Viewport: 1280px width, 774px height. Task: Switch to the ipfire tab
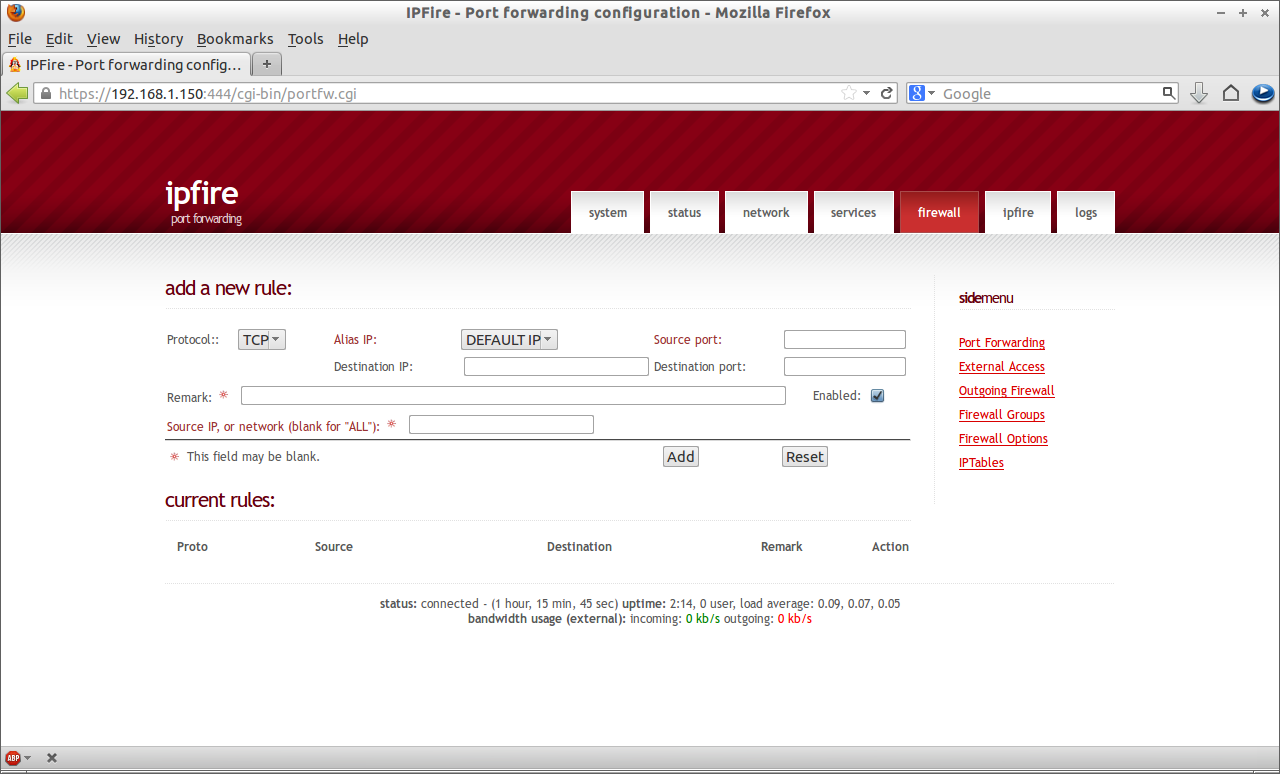1018,212
